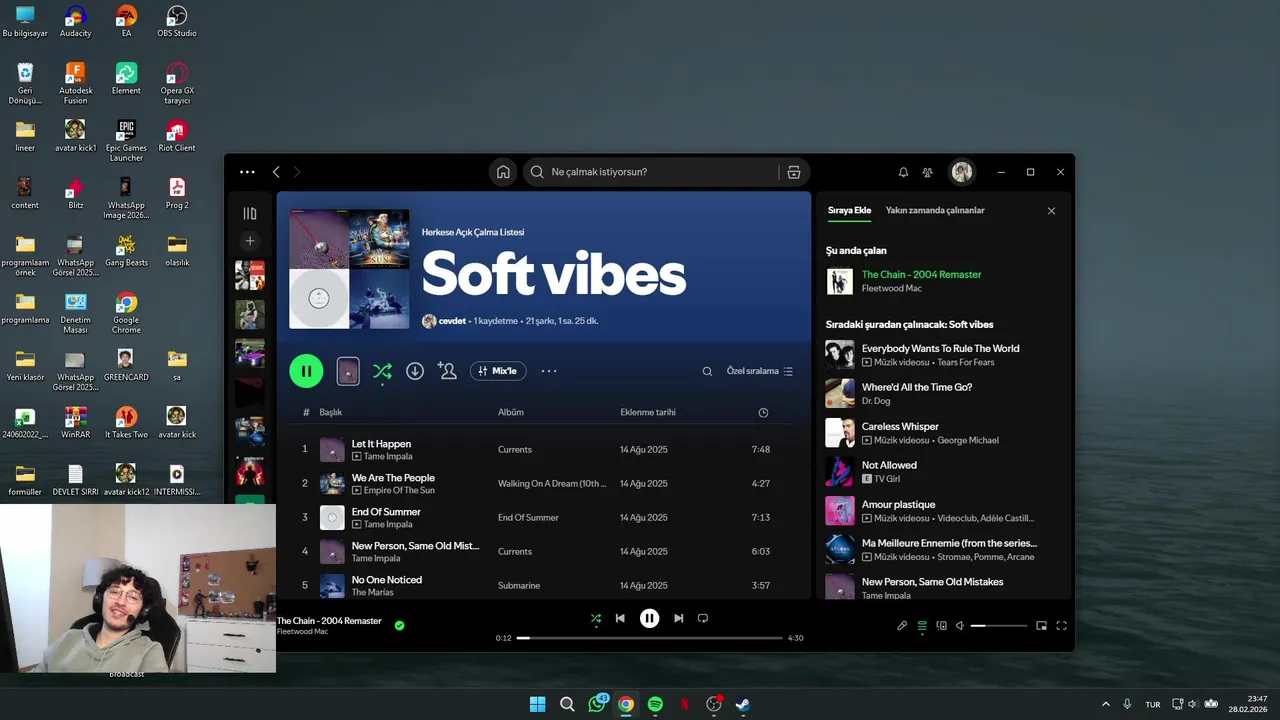Go to the Spotify Home page

[x=503, y=172]
